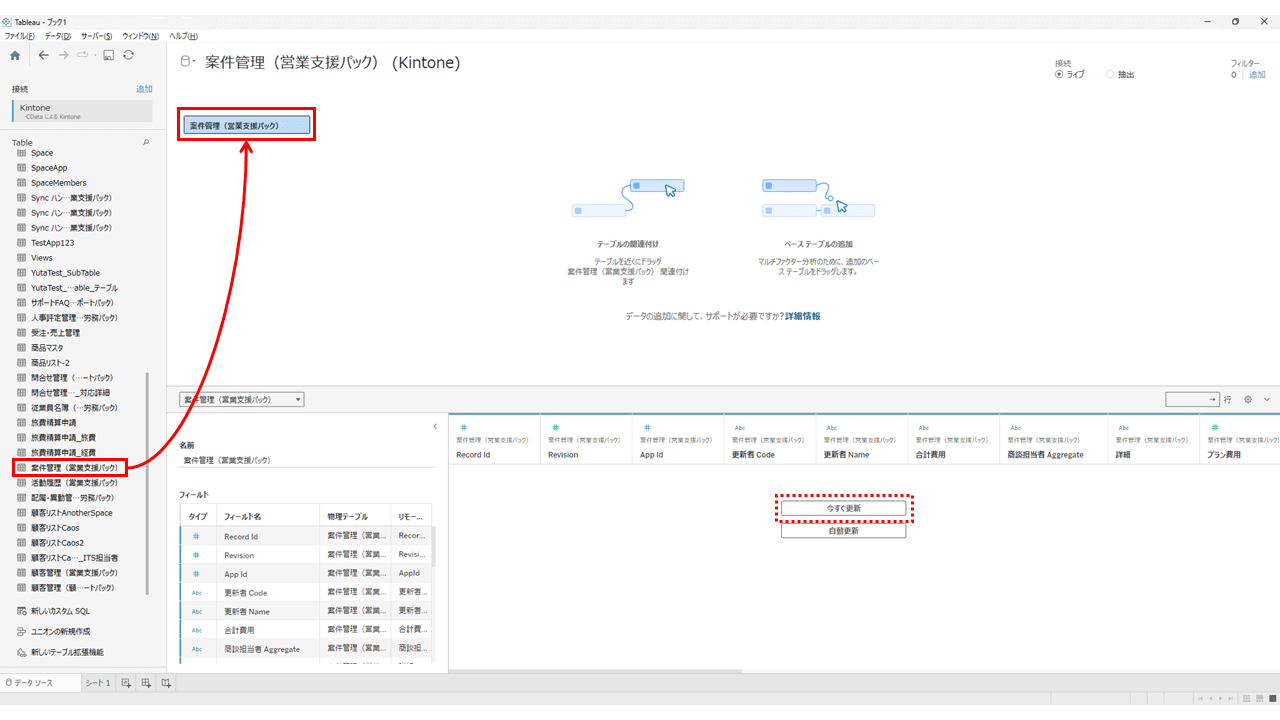
Task: Select the 顧客リストAnotherSpace table
Action: [x=71, y=513]
